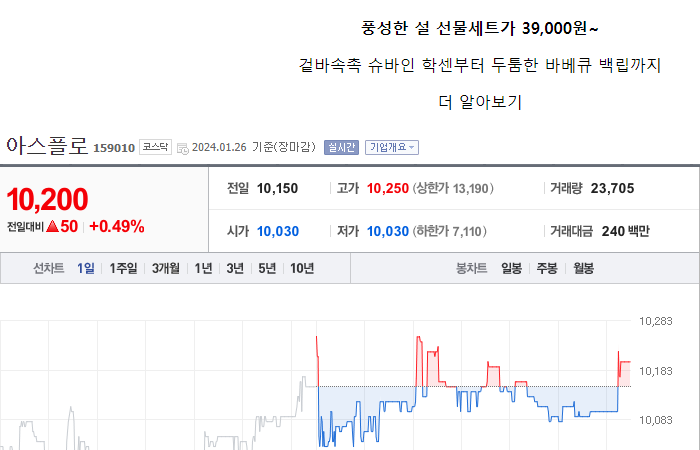Switch chart to 3개월 range
700x450 pixels.
pyautogui.click(x=166, y=268)
